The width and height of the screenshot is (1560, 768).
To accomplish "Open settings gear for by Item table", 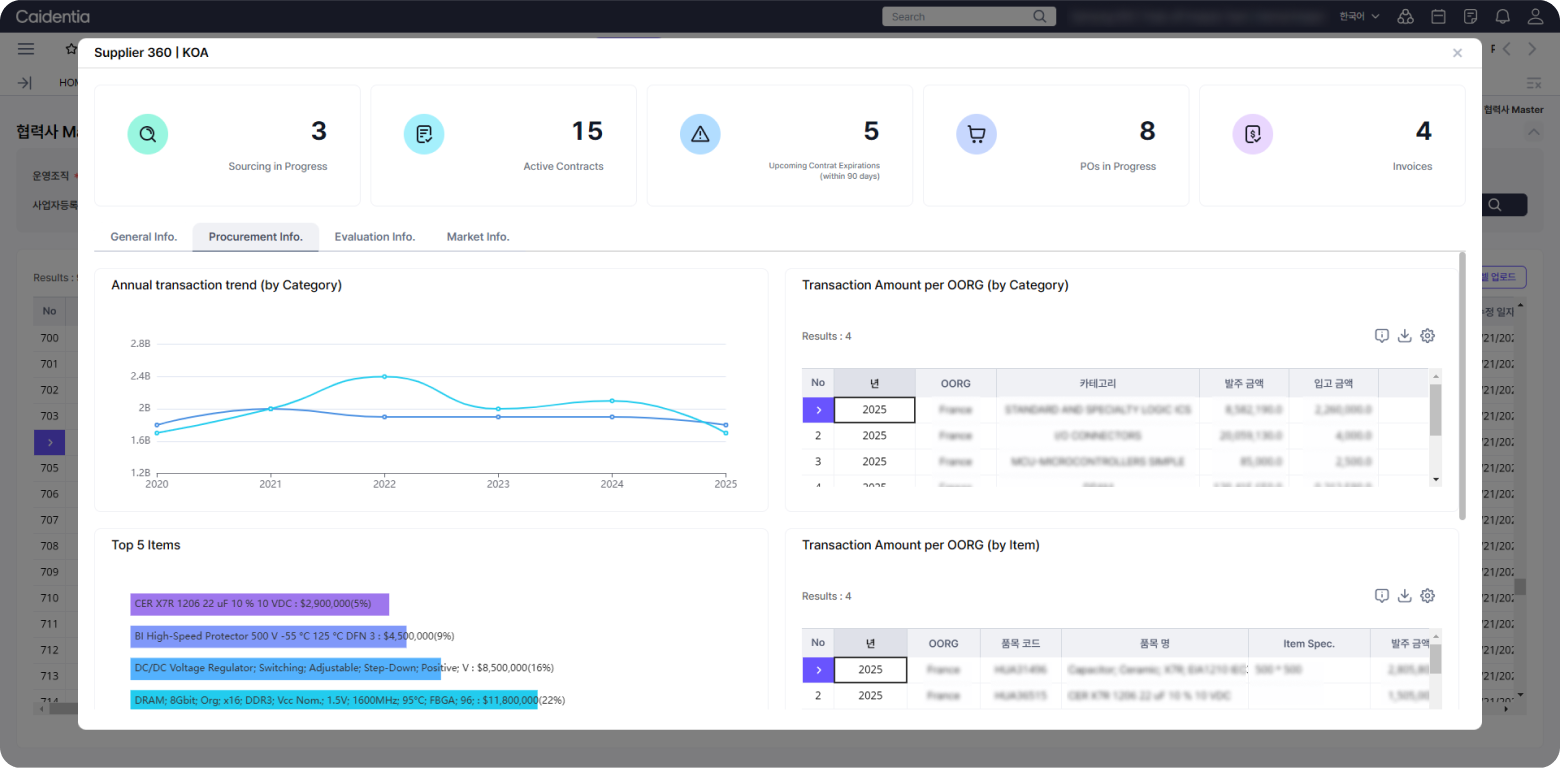I will (x=1427, y=596).
